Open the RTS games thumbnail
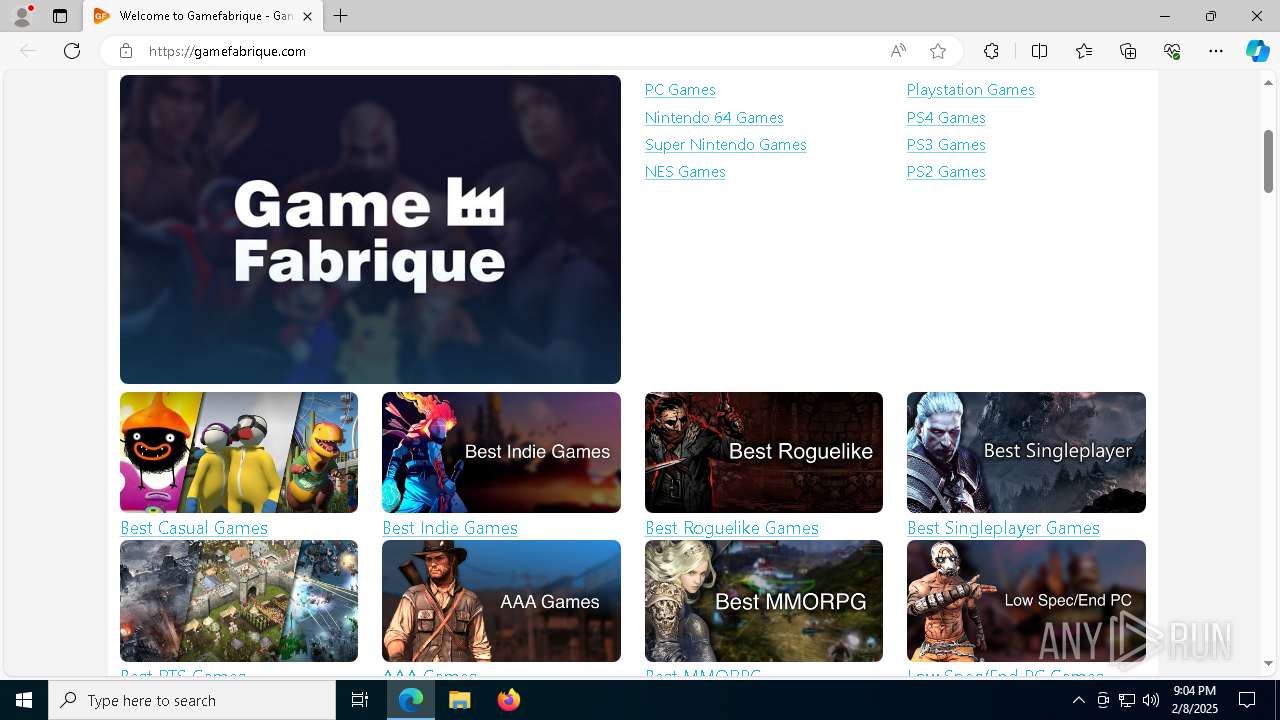This screenshot has width=1280, height=720. tap(239, 601)
